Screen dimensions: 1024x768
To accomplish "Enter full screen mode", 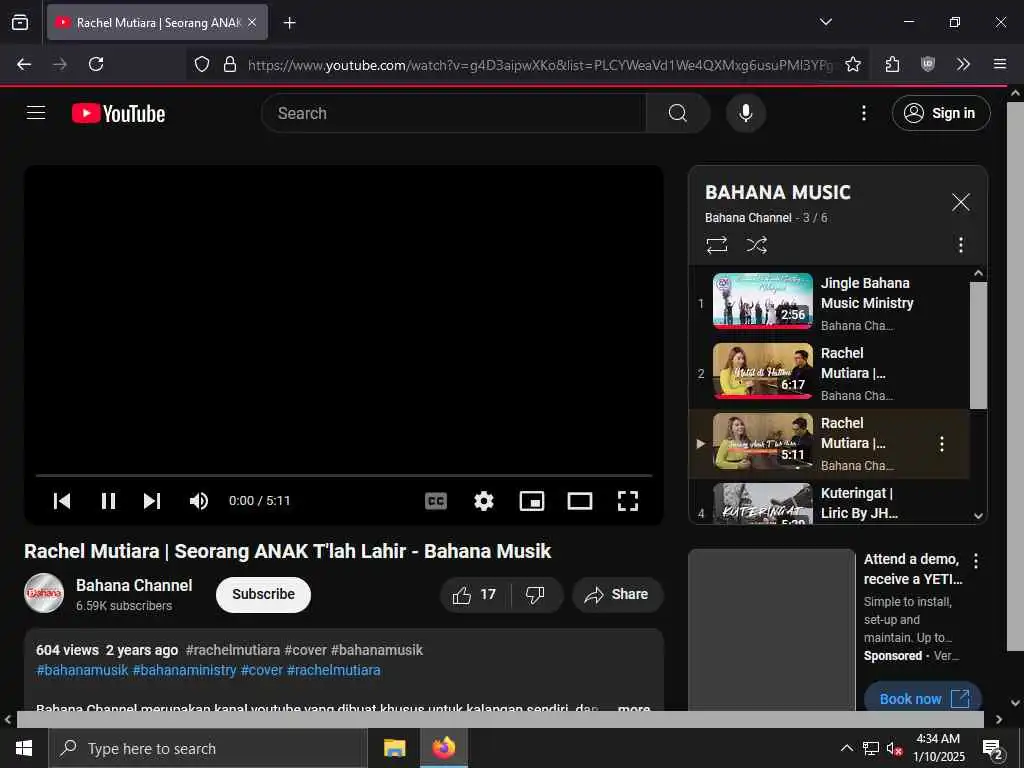I will click(x=628, y=501).
